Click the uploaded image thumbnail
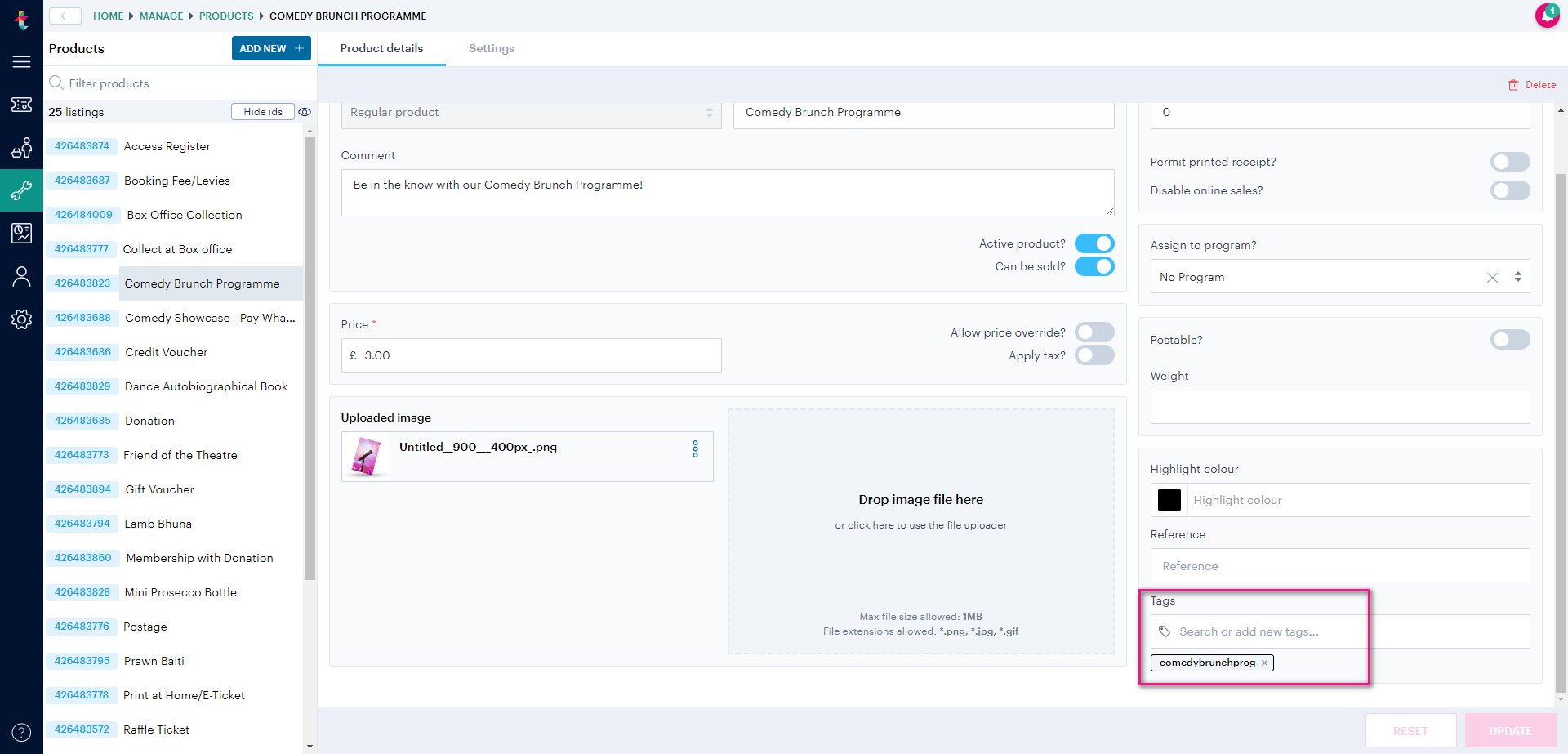This screenshot has height=754, width=1568. 366,457
